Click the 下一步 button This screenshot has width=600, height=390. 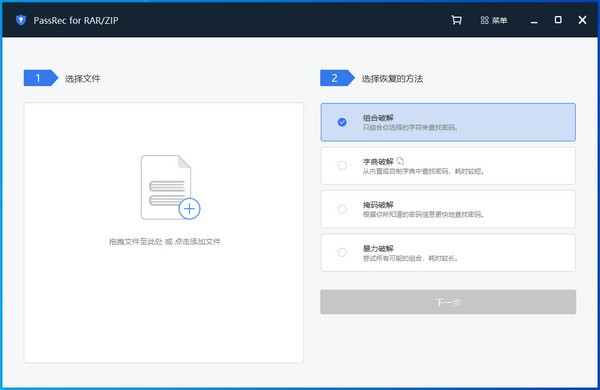[x=448, y=302]
